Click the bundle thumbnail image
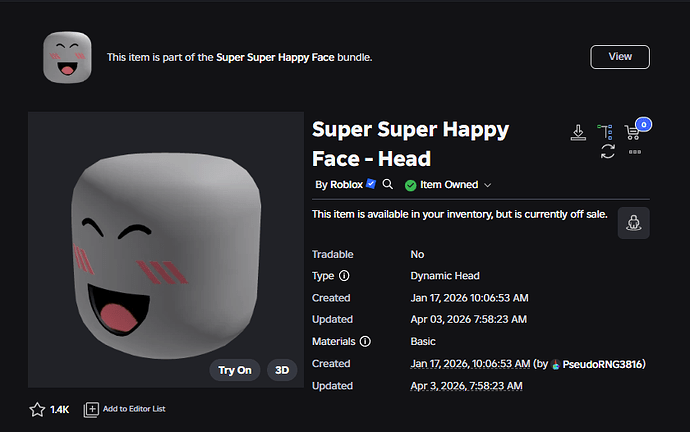 tap(67, 57)
